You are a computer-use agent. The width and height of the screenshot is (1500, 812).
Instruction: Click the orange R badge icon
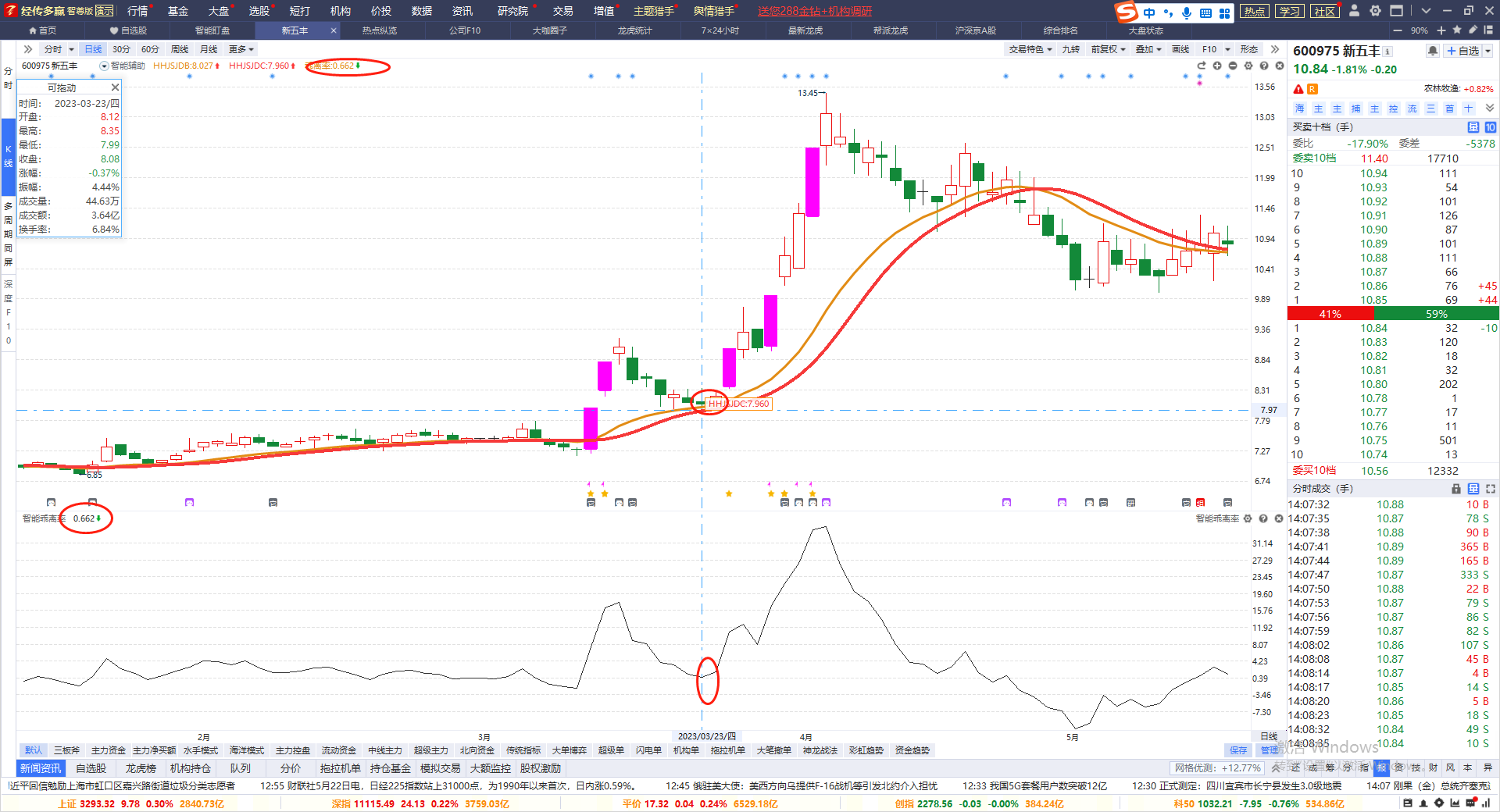pos(1312,89)
